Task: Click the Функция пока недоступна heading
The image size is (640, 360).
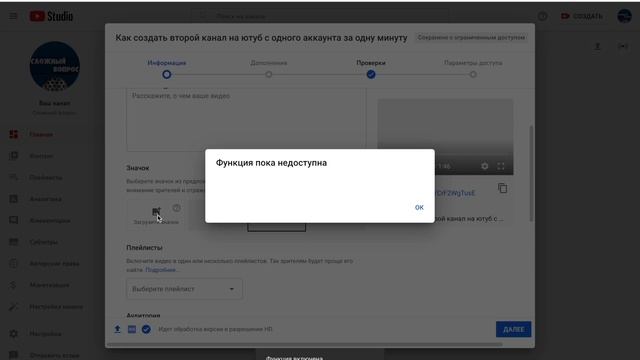Action: coord(271,163)
